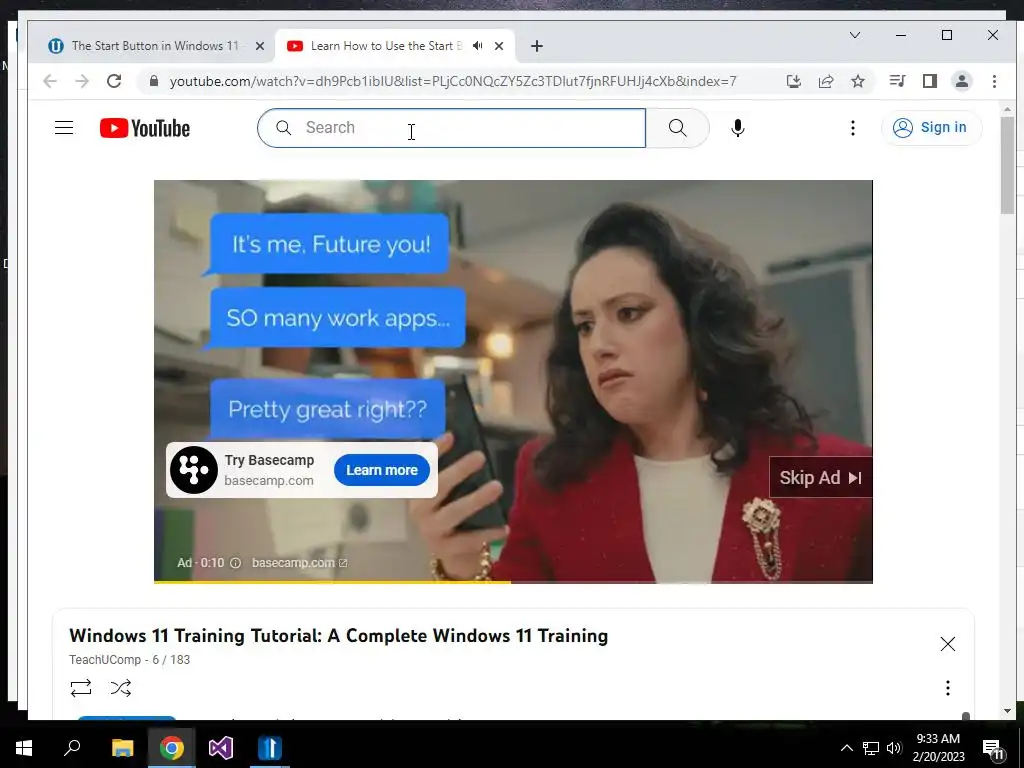Open the Windows 11 Training Tutorial playlist title
This screenshot has height=768, width=1024.
click(x=338, y=636)
